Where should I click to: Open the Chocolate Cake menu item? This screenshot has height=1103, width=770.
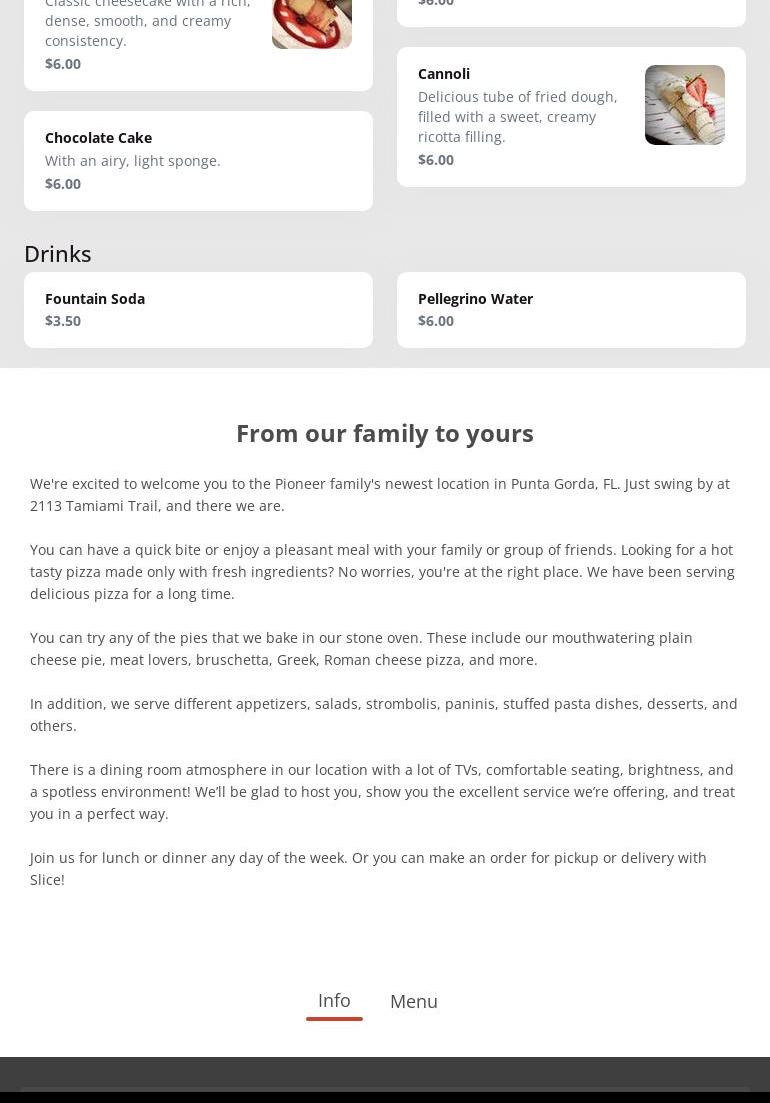tap(98, 138)
